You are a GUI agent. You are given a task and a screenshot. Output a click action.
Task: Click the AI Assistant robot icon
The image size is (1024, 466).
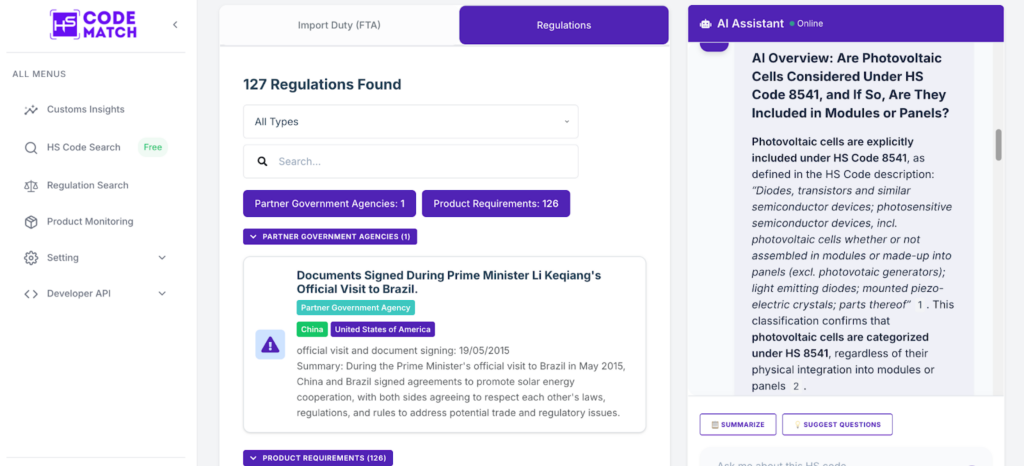[706, 24]
